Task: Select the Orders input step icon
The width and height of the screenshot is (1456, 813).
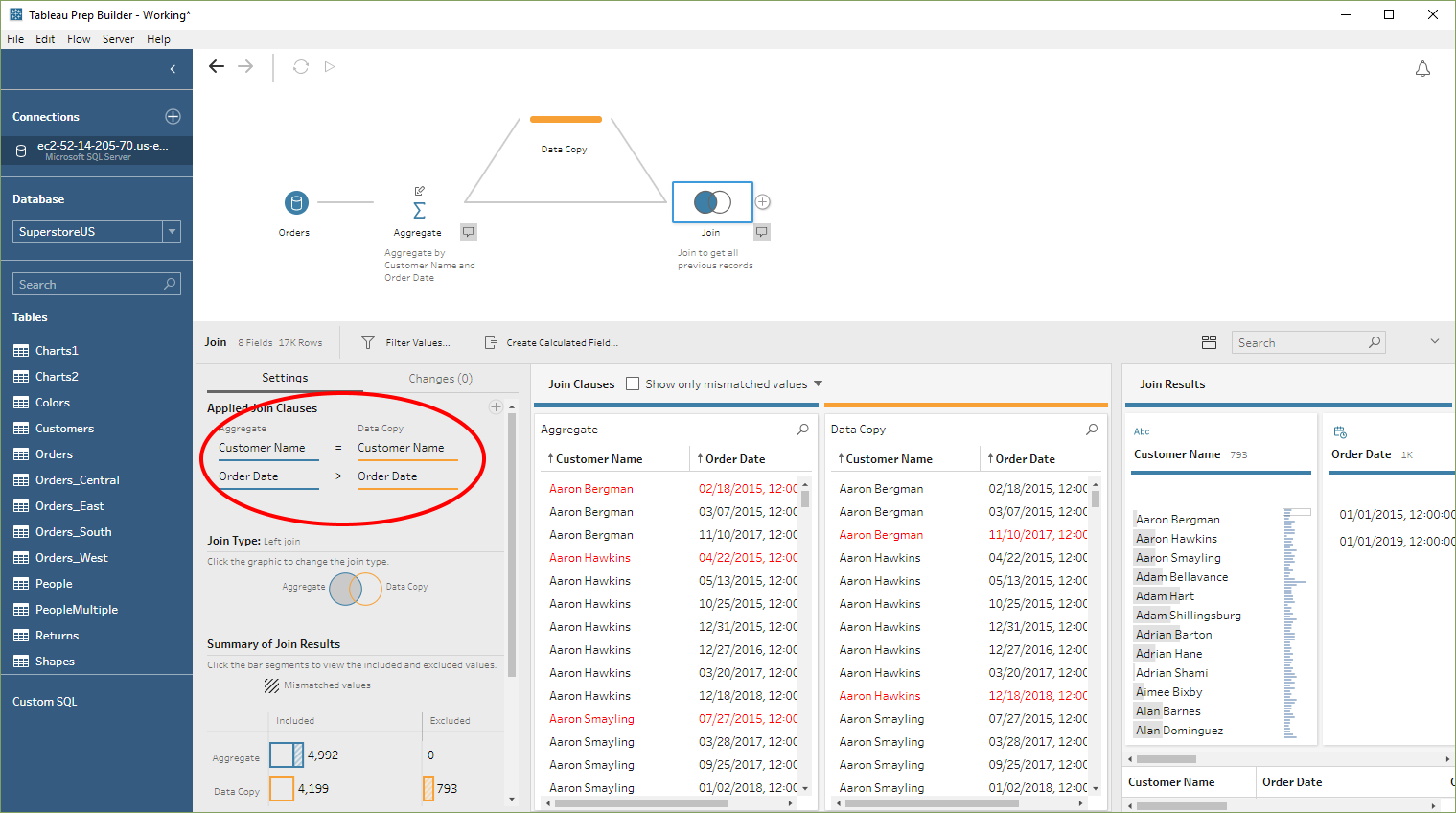Action: click(x=296, y=202)
